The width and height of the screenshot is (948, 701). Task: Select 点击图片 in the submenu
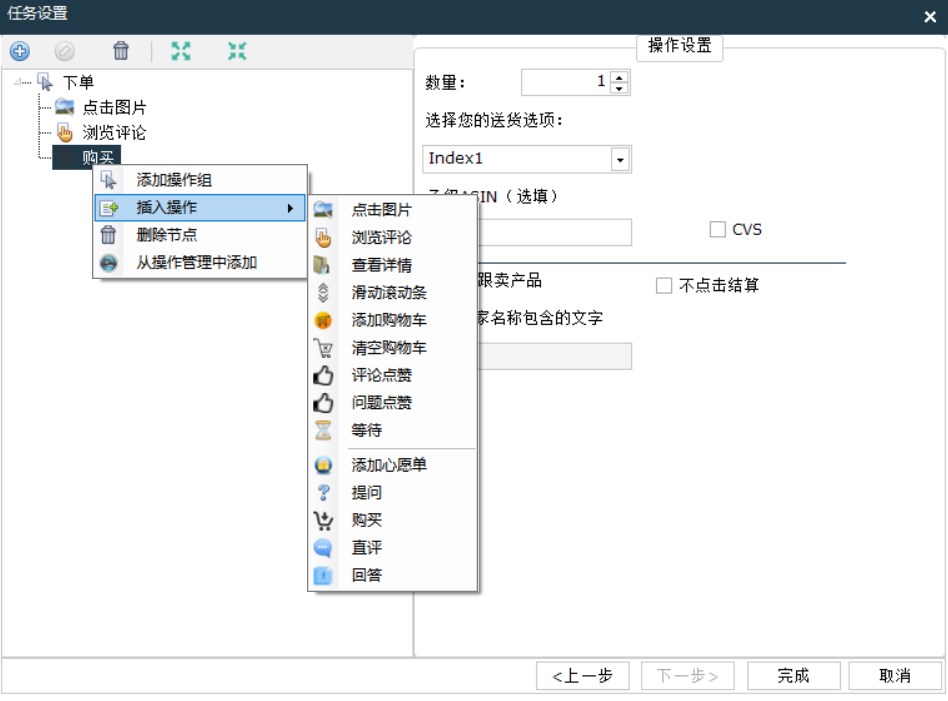pyautogui.click(x=392, y=210)
